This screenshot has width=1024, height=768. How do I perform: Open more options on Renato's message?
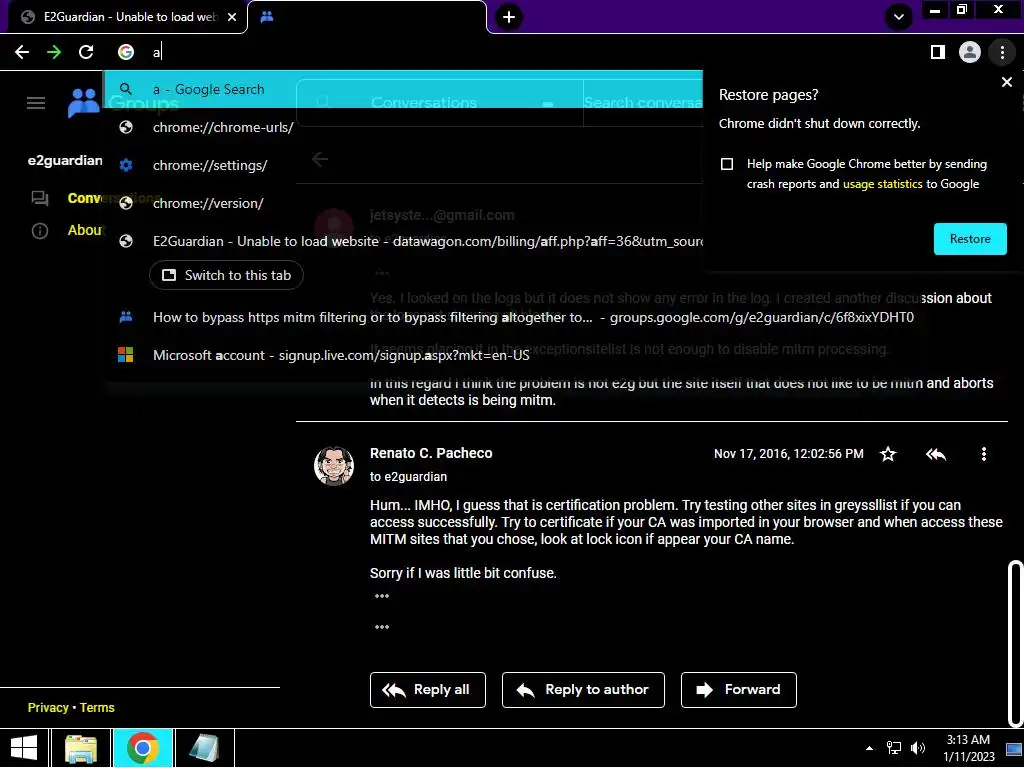tap(984, 454)
